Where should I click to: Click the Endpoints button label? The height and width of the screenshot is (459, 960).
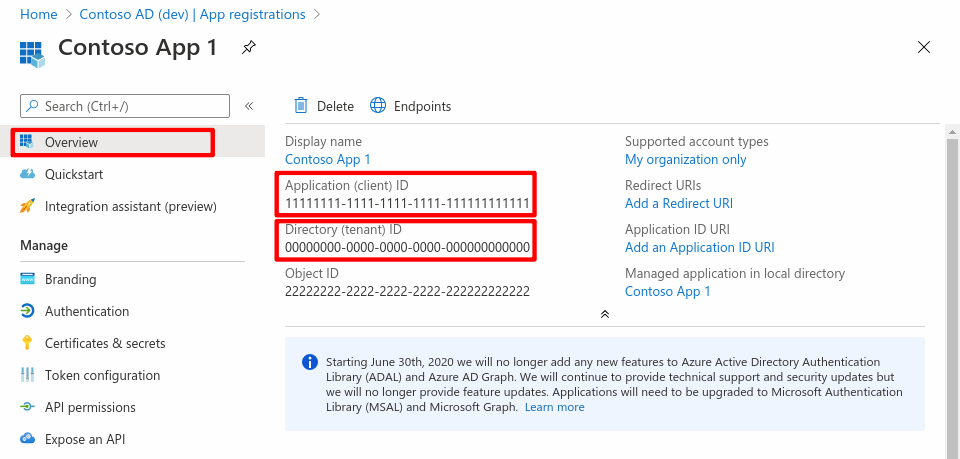coord(422,106)
